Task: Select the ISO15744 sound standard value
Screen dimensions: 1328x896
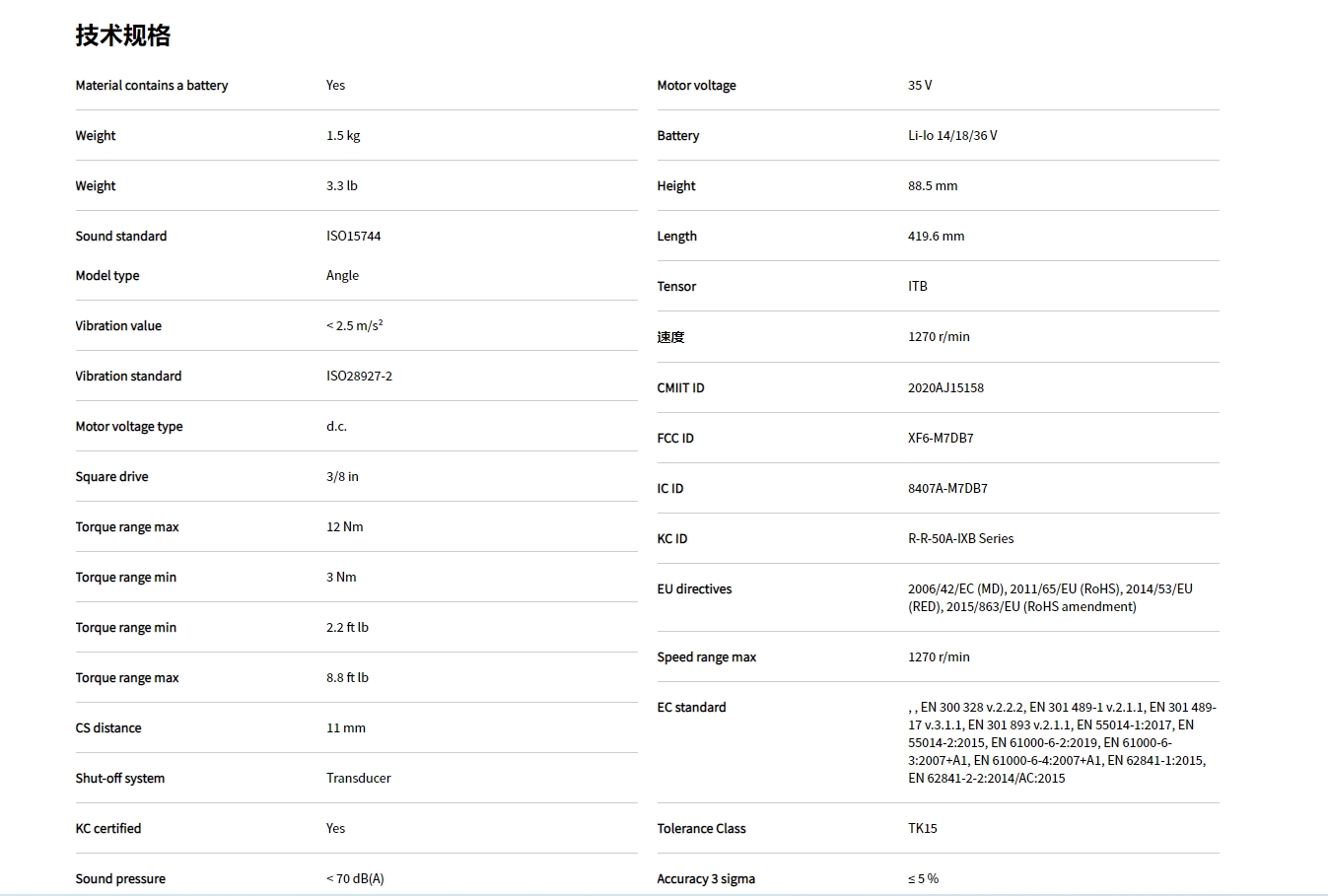Action: point(353,237)
